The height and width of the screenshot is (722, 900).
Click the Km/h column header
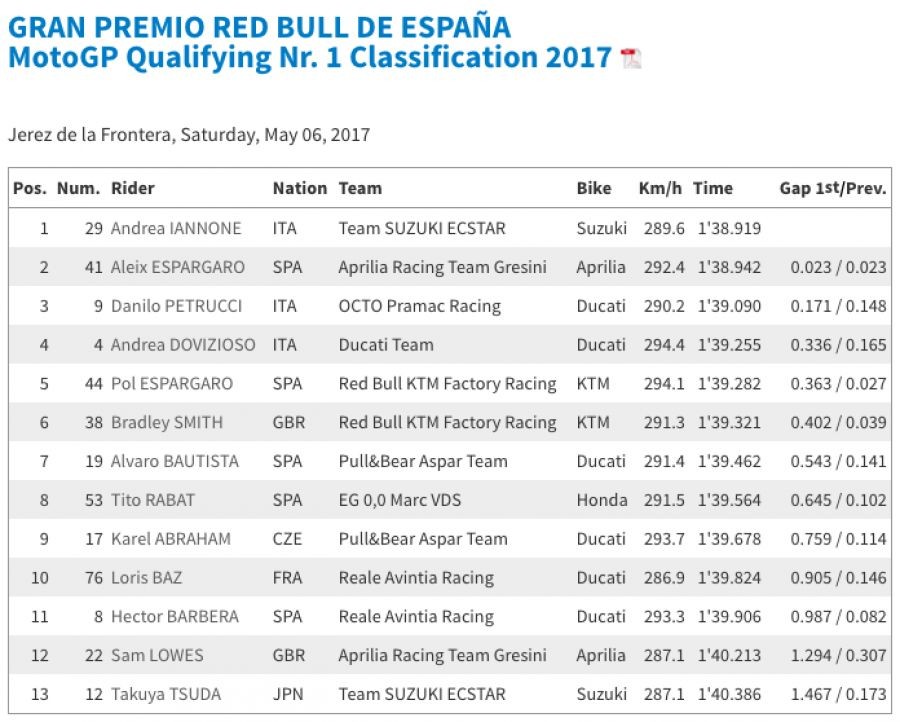660,188
